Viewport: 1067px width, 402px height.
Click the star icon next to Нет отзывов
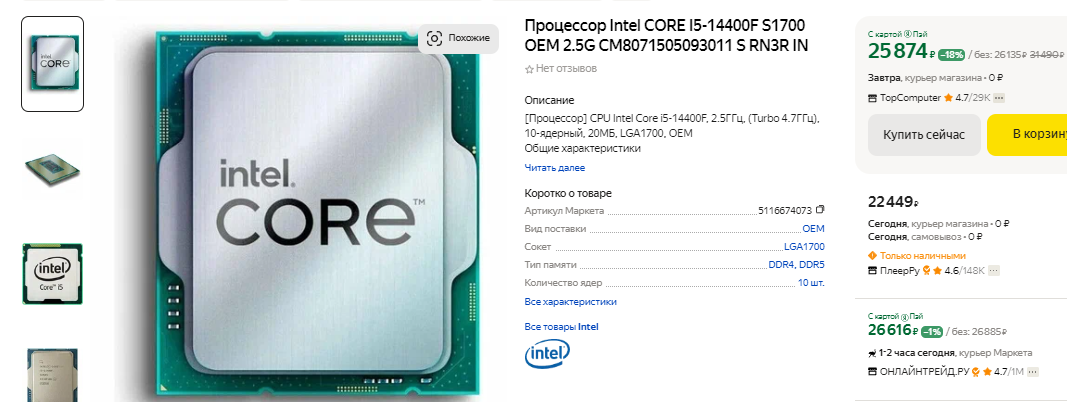(x=529, y=69)
